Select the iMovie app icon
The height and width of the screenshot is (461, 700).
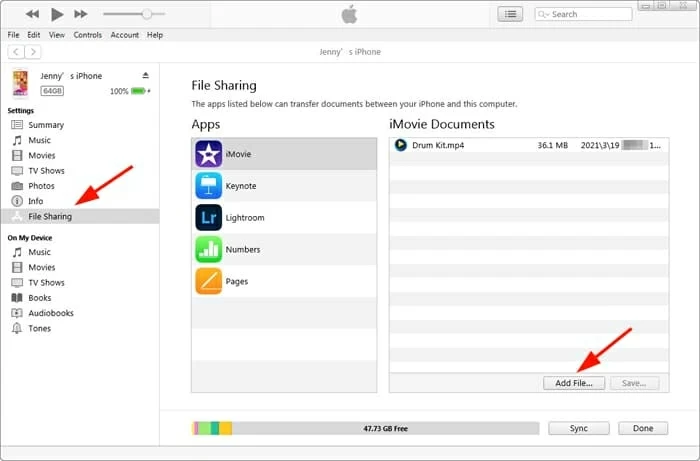[208, 154]
